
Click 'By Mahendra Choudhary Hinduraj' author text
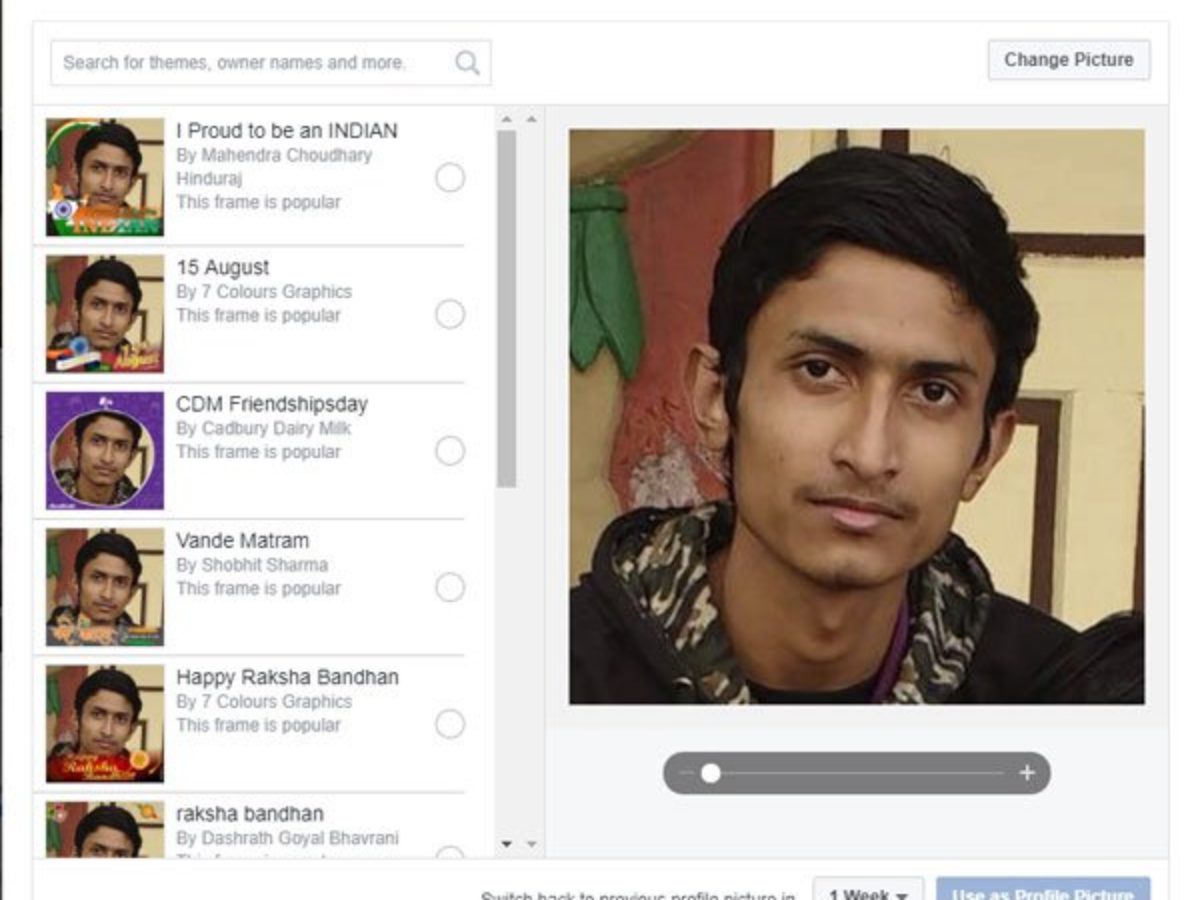(274, 167)
